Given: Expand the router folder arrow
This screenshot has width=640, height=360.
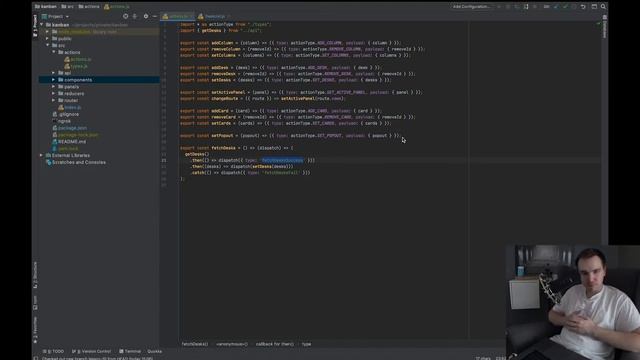Looking at the screenshot, I should (x=53, y=100).
